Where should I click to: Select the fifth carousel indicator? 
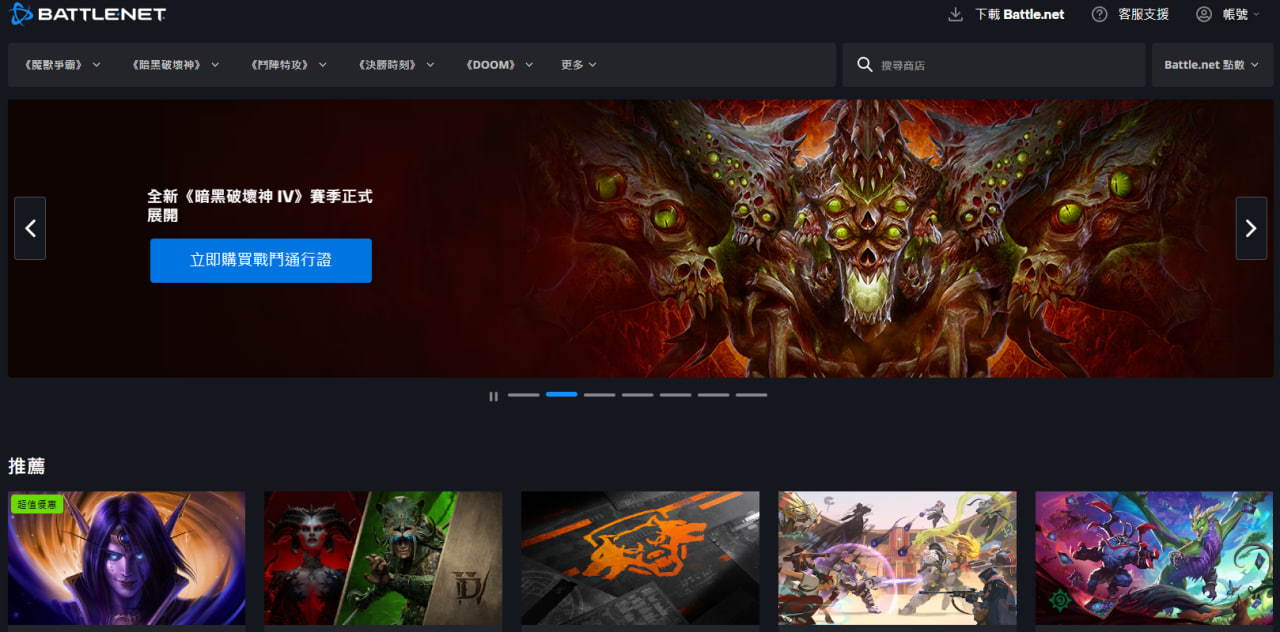click(675, 395)
